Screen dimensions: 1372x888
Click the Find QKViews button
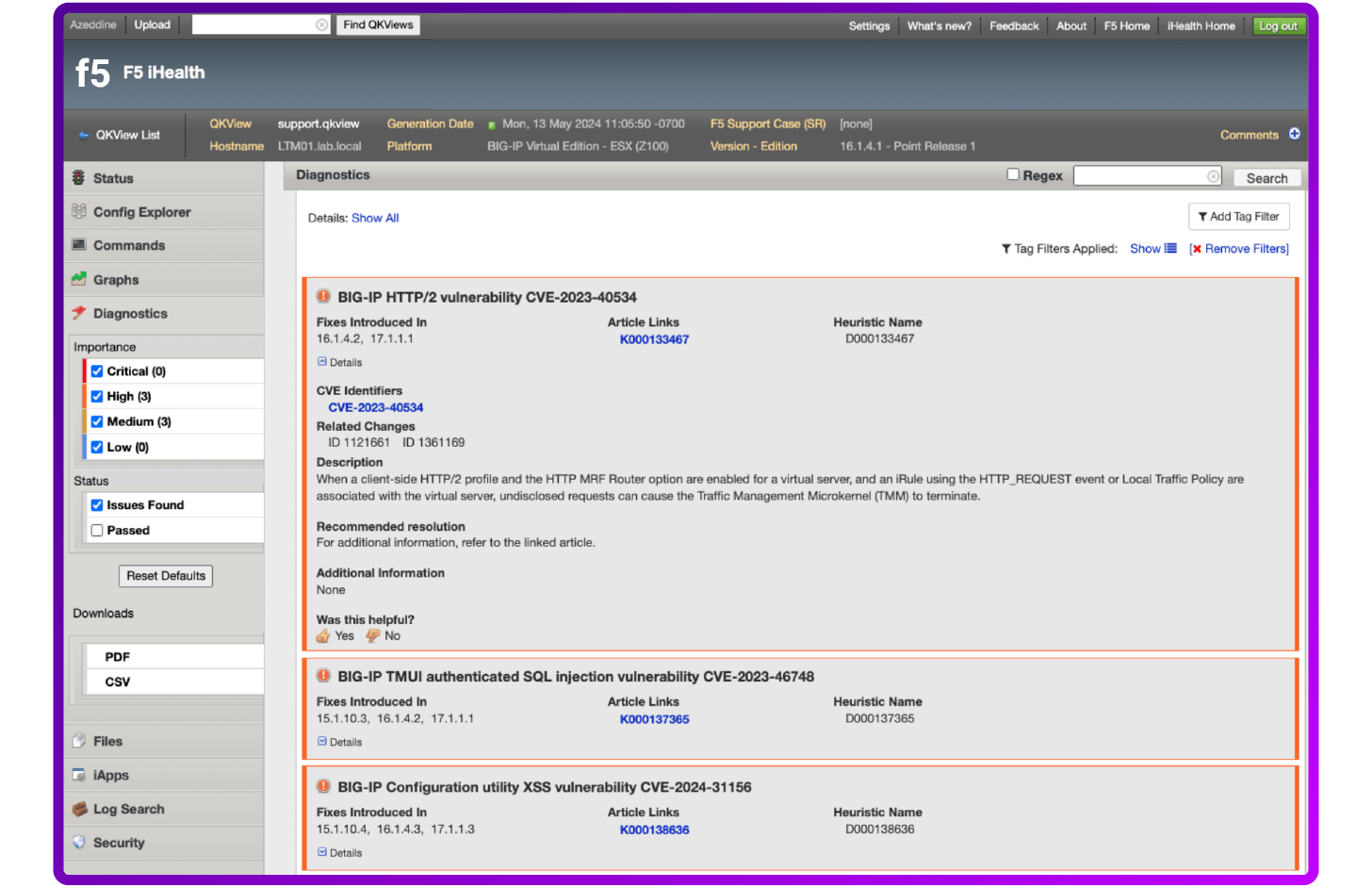click(378, 25)
